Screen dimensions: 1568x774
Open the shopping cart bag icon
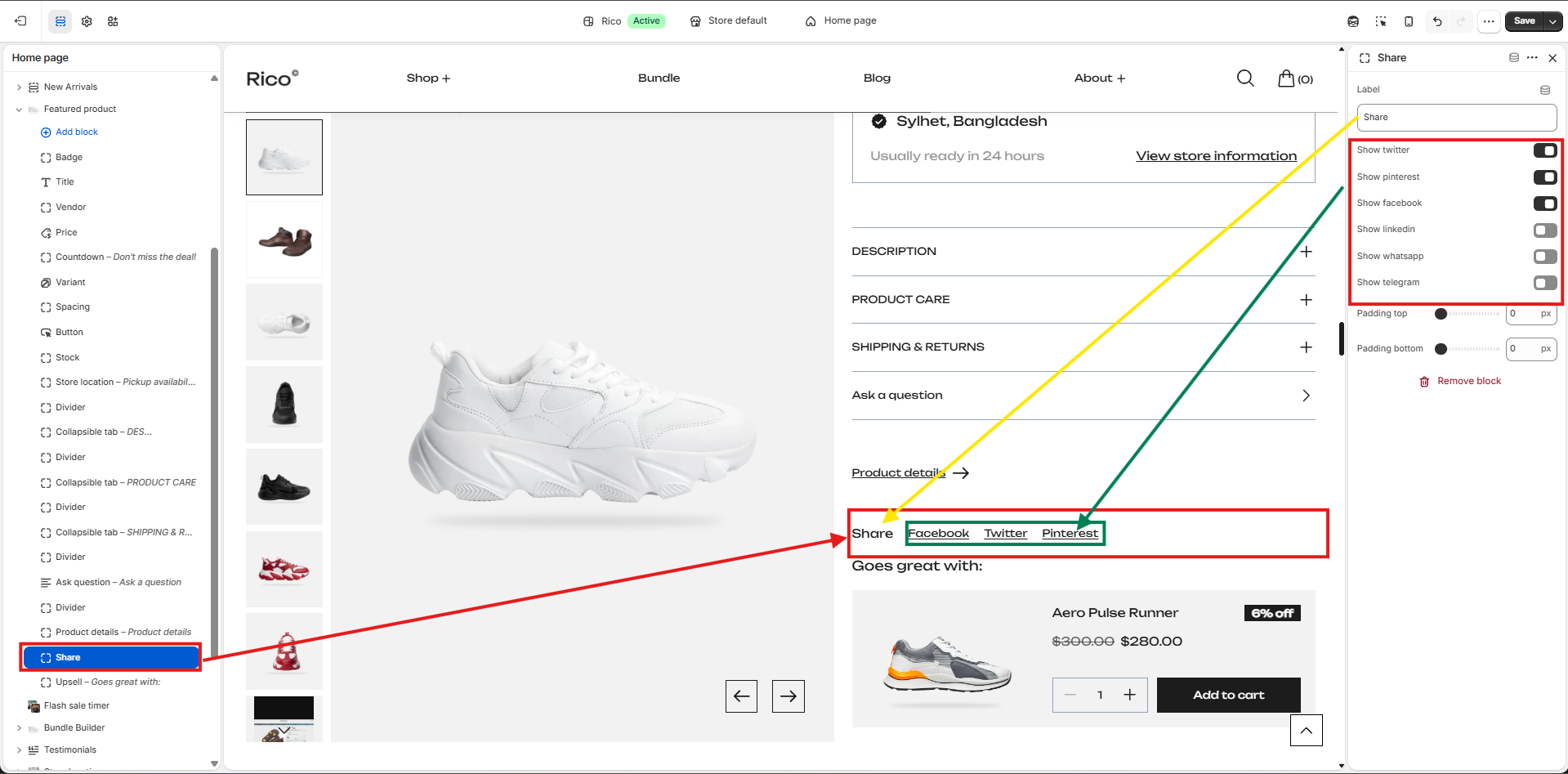[1286, 78]
